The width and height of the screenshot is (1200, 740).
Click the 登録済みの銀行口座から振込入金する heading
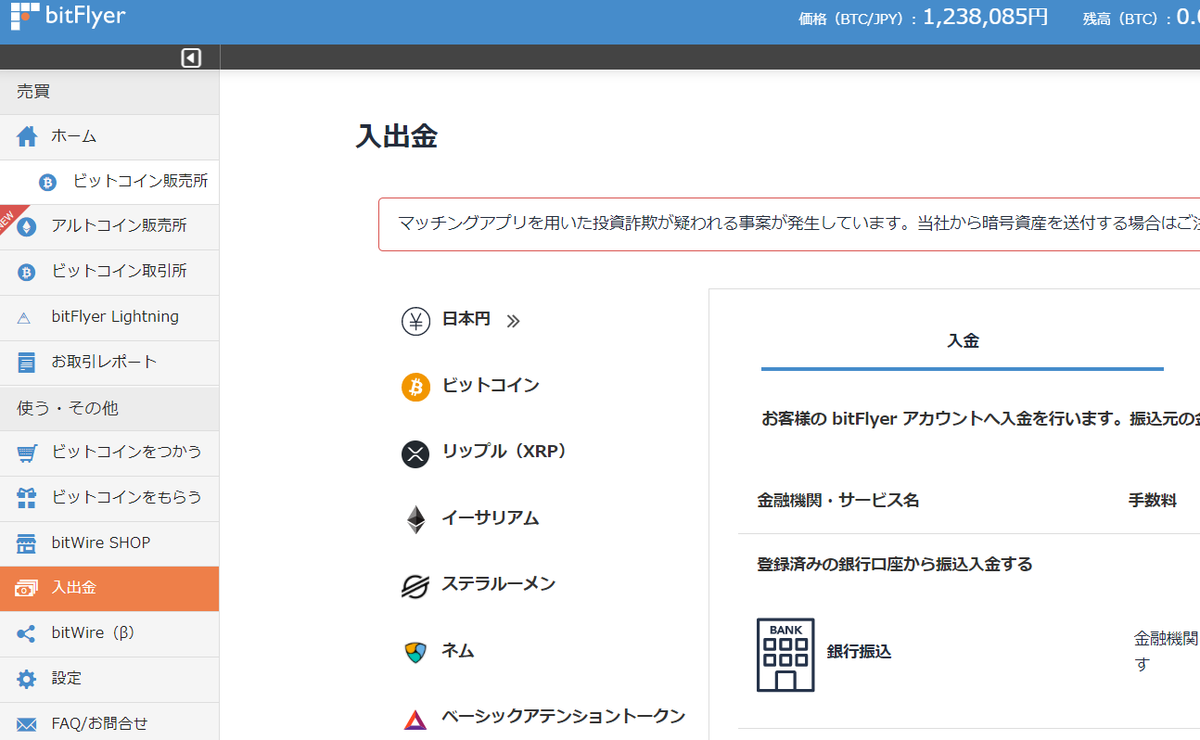click(x=894, y=565)
